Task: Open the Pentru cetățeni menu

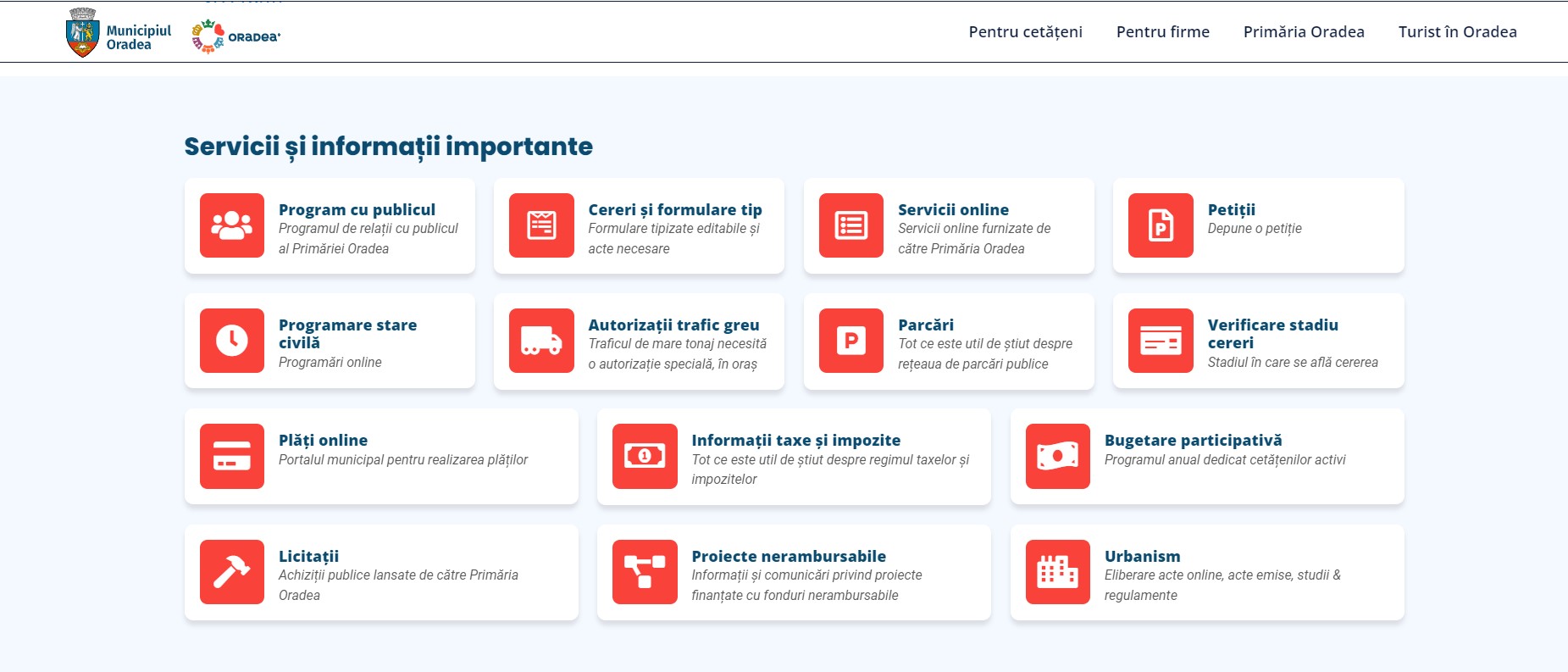Action: [x=1025, y=32]
